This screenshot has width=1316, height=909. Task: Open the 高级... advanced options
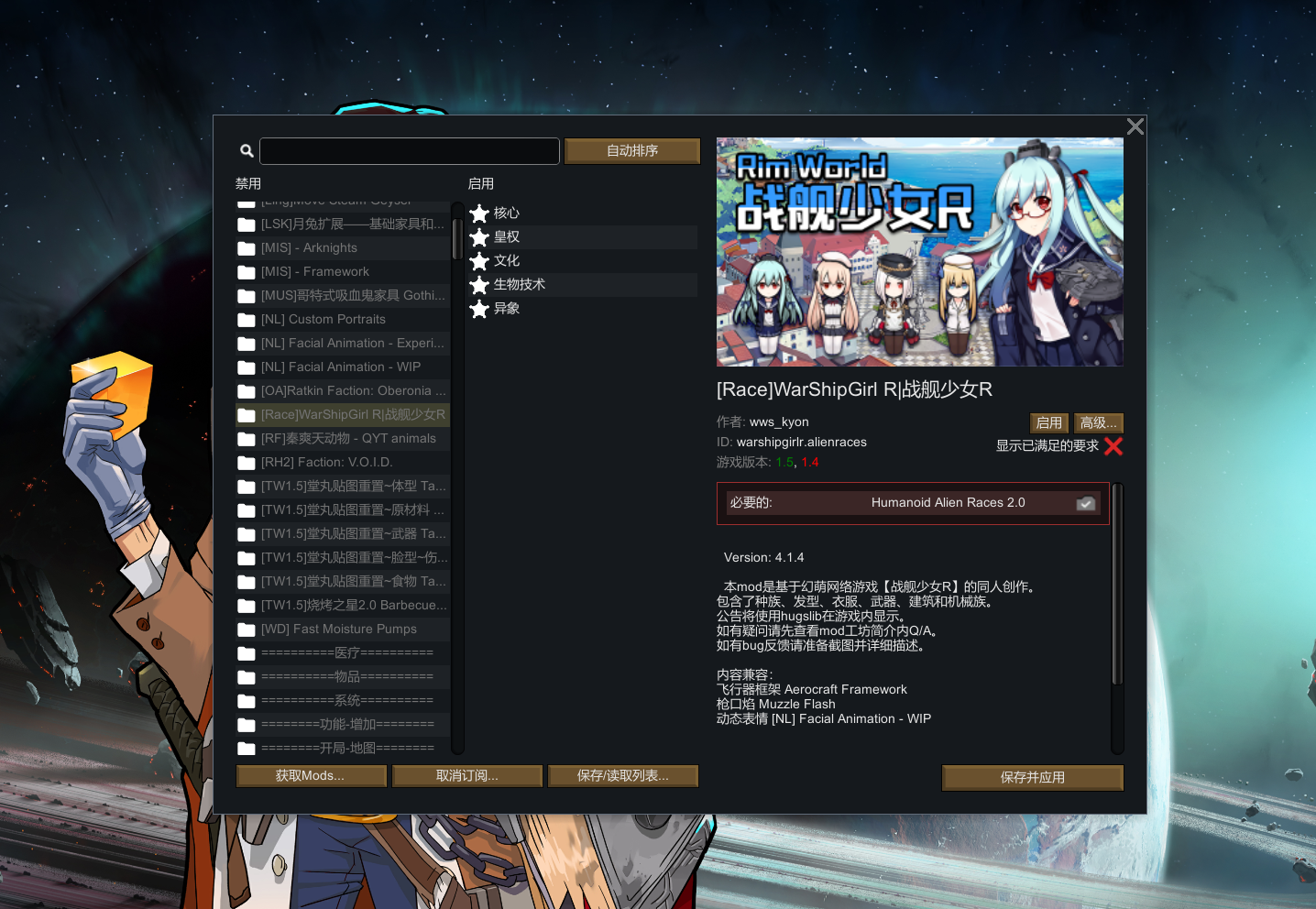click(1098, 422)
